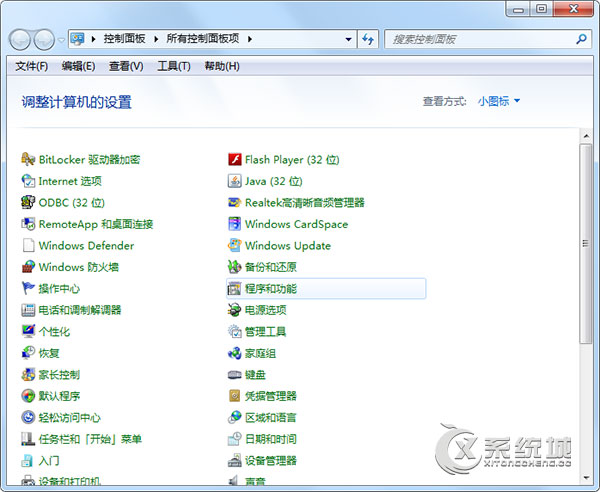Expand the root arrow before 控制面板
The height and width of the screenshot is (492, 600).
pos(93,39)
